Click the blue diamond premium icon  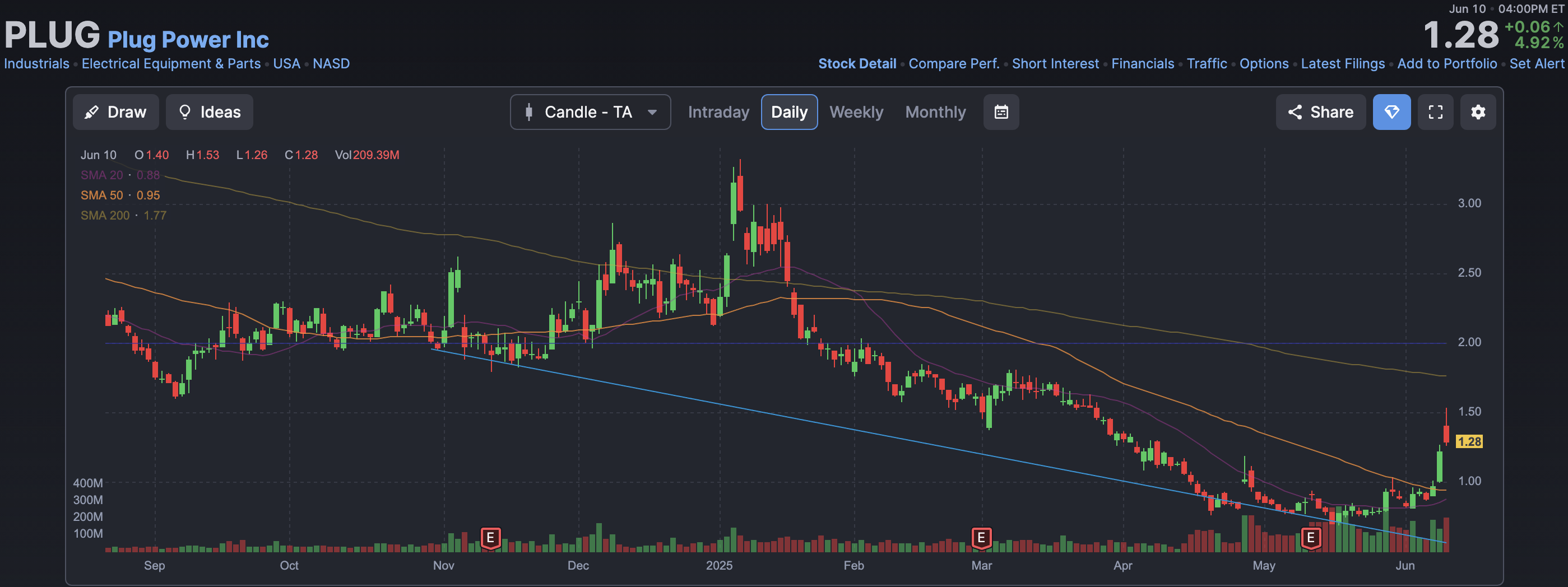pos(1391,112)
